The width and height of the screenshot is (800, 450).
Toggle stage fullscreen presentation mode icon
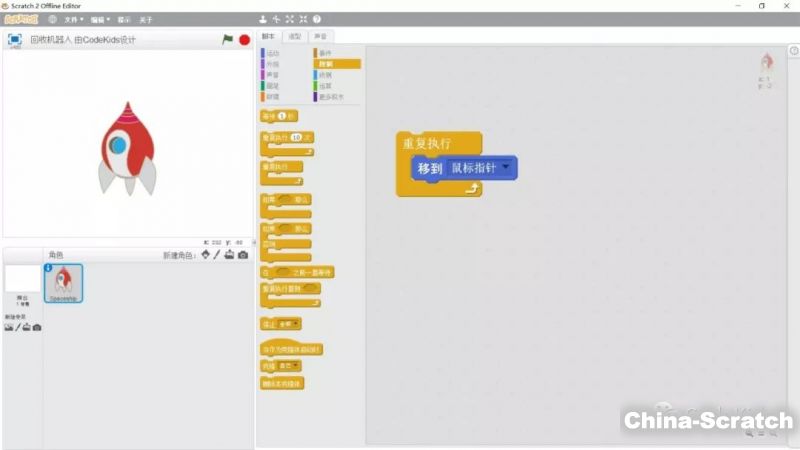15,40
